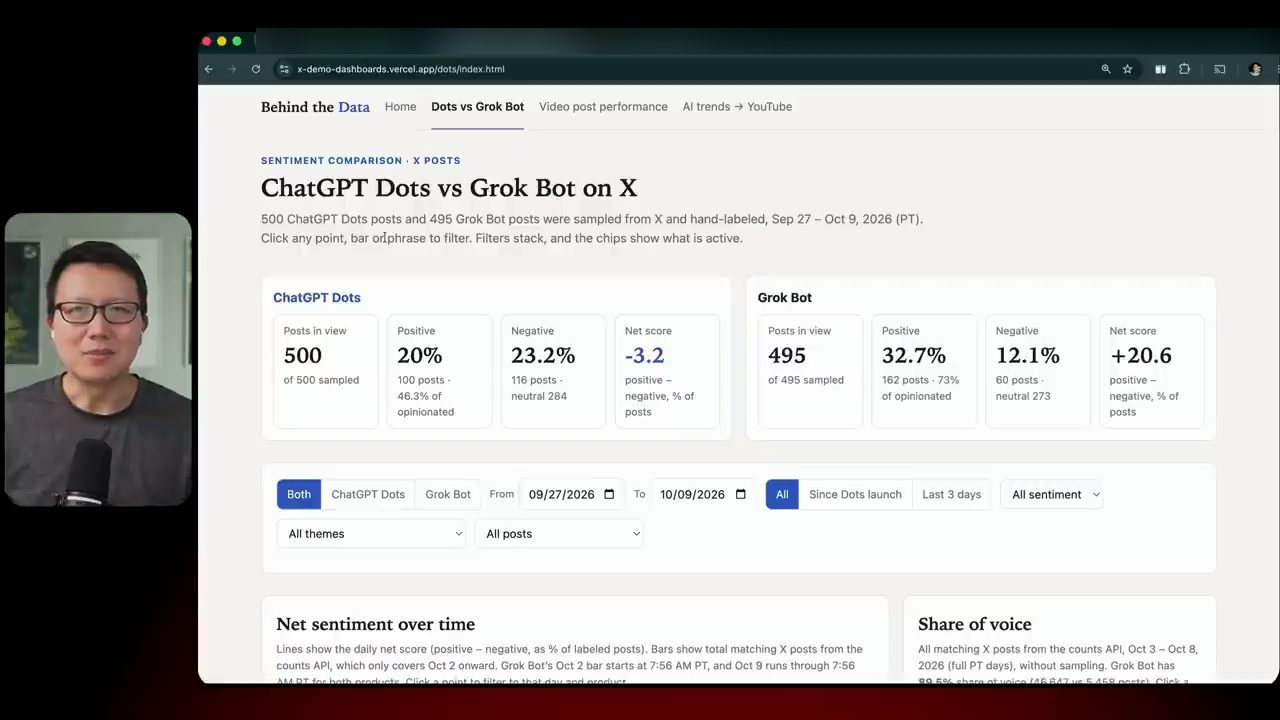Image resolution: width=1280 pixels, height=720 pixels.
Task: Click the cast media icon in the toolbar
Action: click(x=1220, y=69)
